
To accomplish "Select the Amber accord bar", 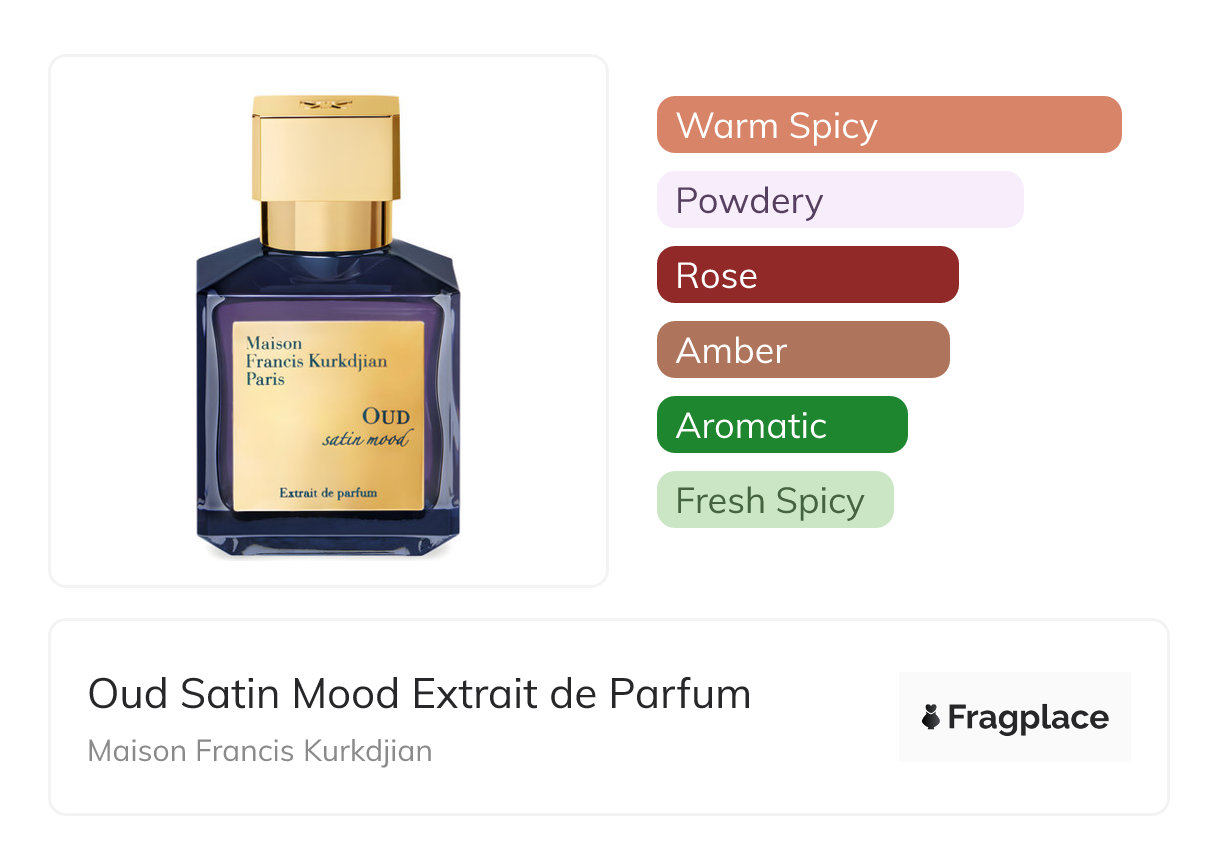I will click(803, 350).
